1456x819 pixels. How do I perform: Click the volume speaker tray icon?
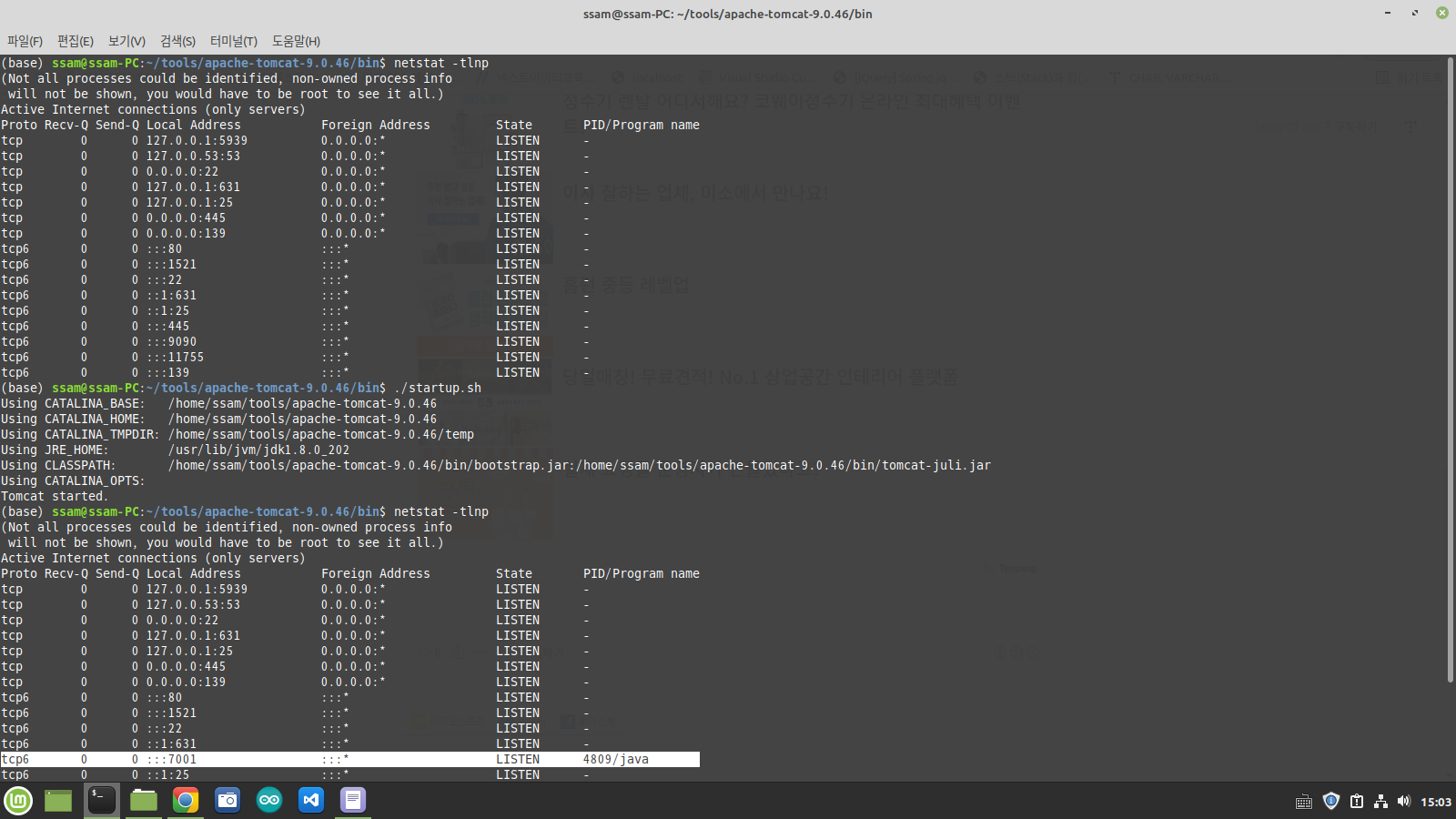pyautogui.click(x=1403, y=802)
